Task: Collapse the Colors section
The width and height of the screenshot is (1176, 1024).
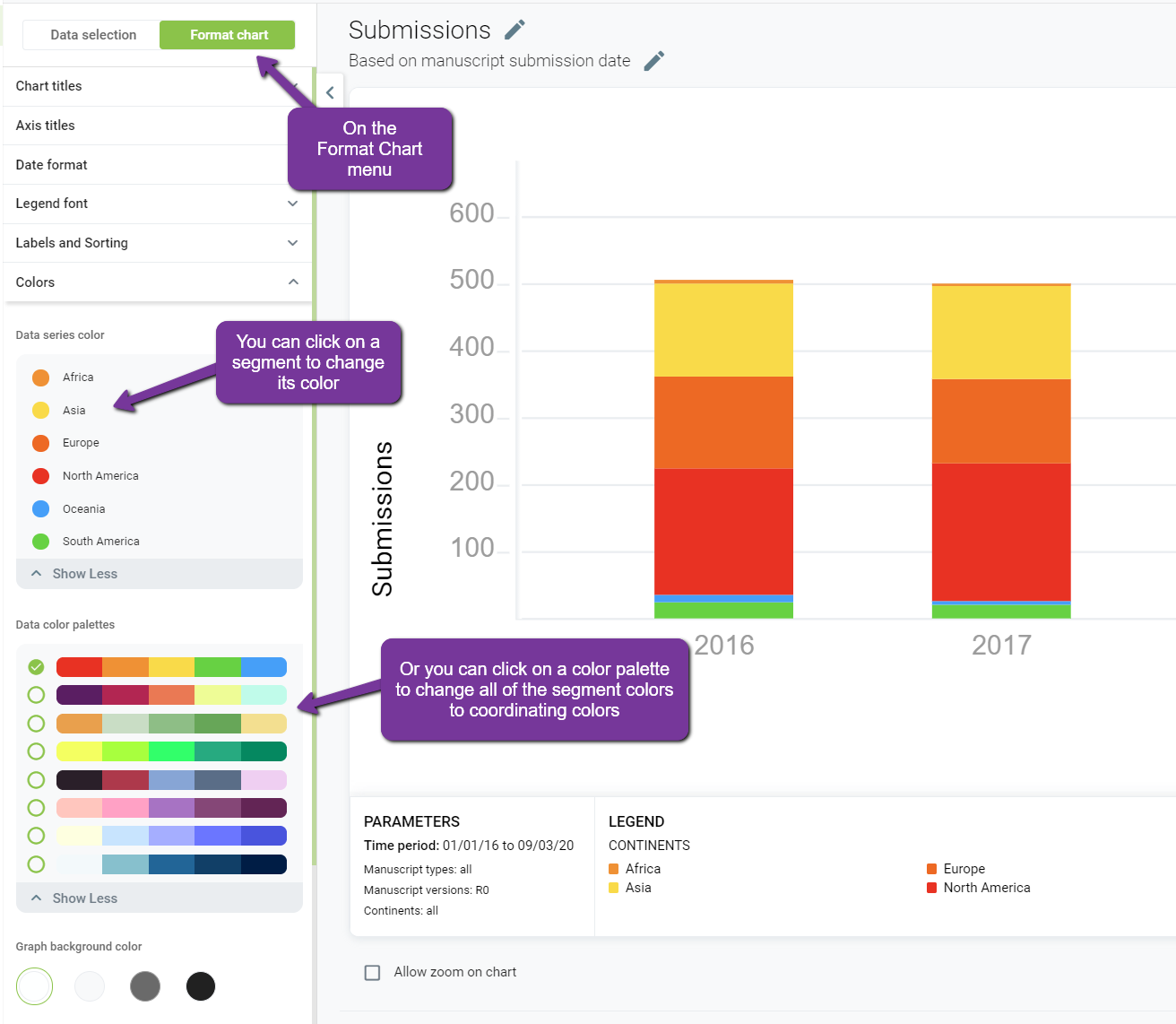Action: click(292, 282)
